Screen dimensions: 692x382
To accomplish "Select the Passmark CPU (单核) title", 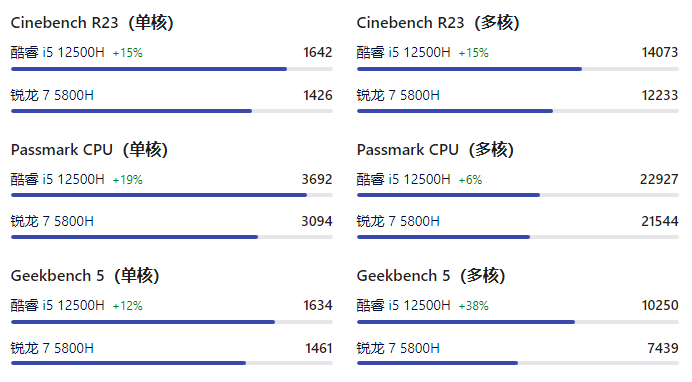I will (89, 150).
